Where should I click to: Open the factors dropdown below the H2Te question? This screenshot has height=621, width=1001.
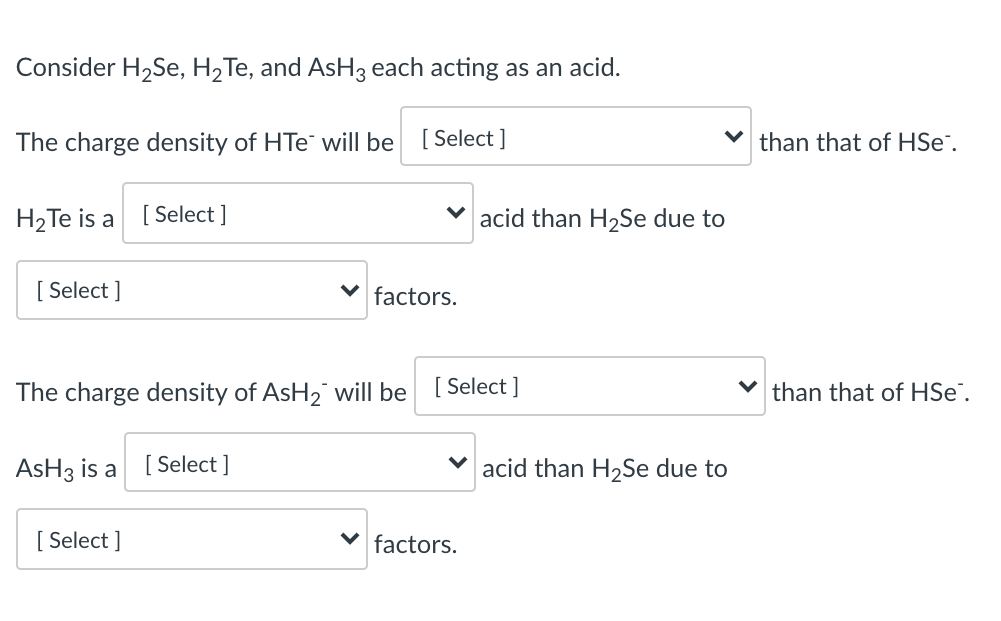(191, 289)
